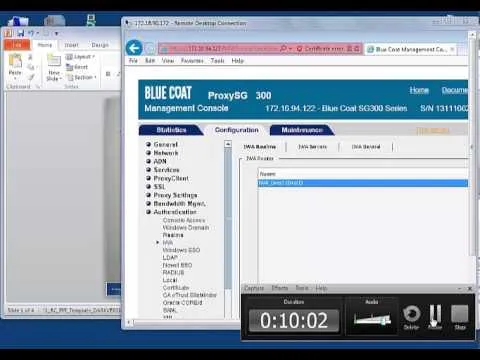Switch to the Configuration tab

[x=236, y=130]
